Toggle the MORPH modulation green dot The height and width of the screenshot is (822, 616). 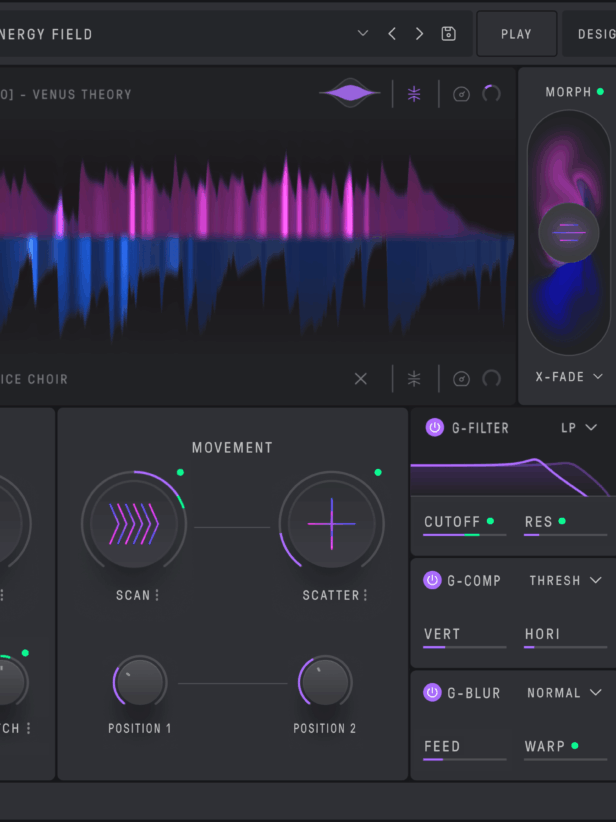coord(600,92)
